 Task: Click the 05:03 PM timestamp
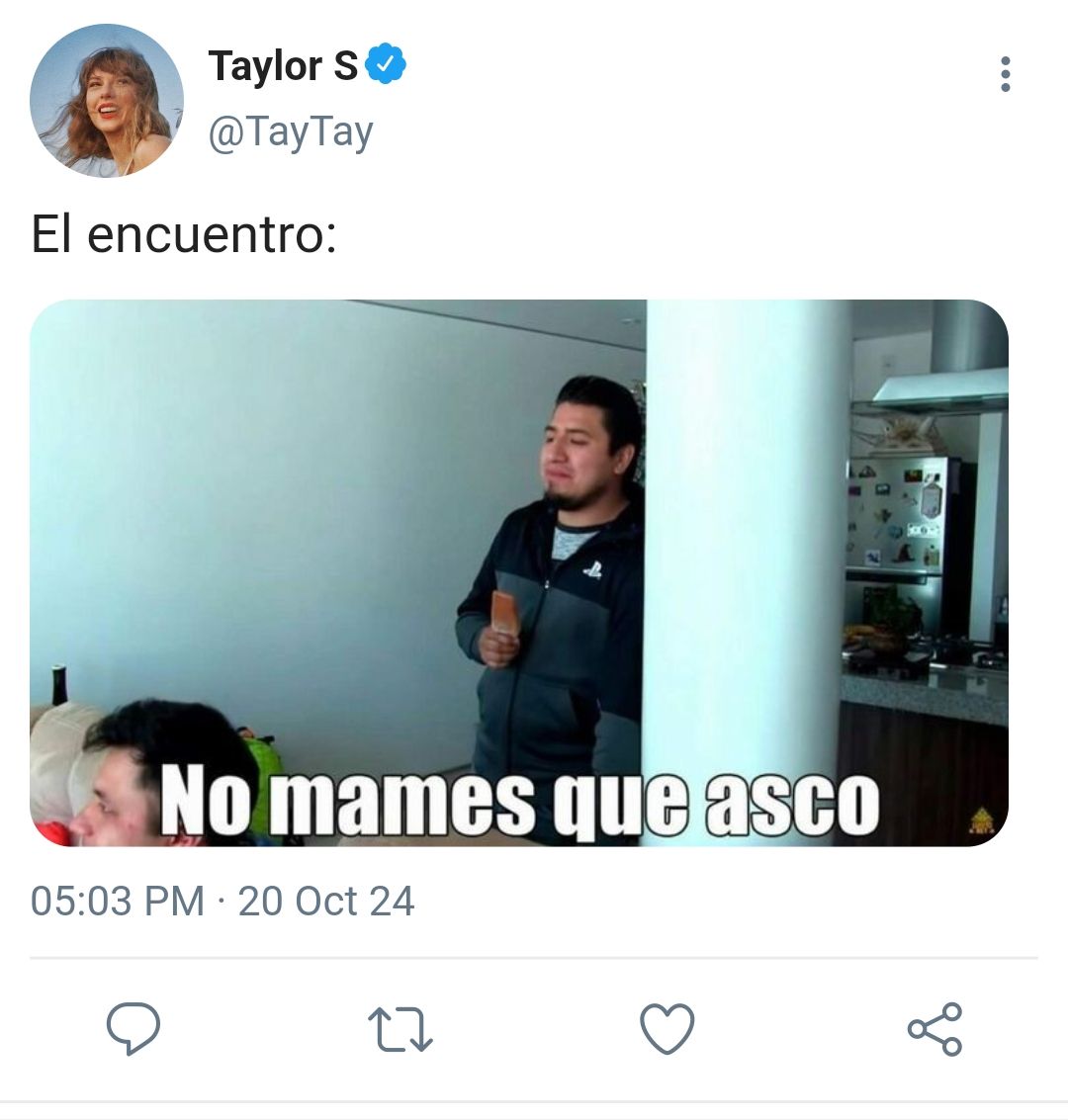coord(117,901)
